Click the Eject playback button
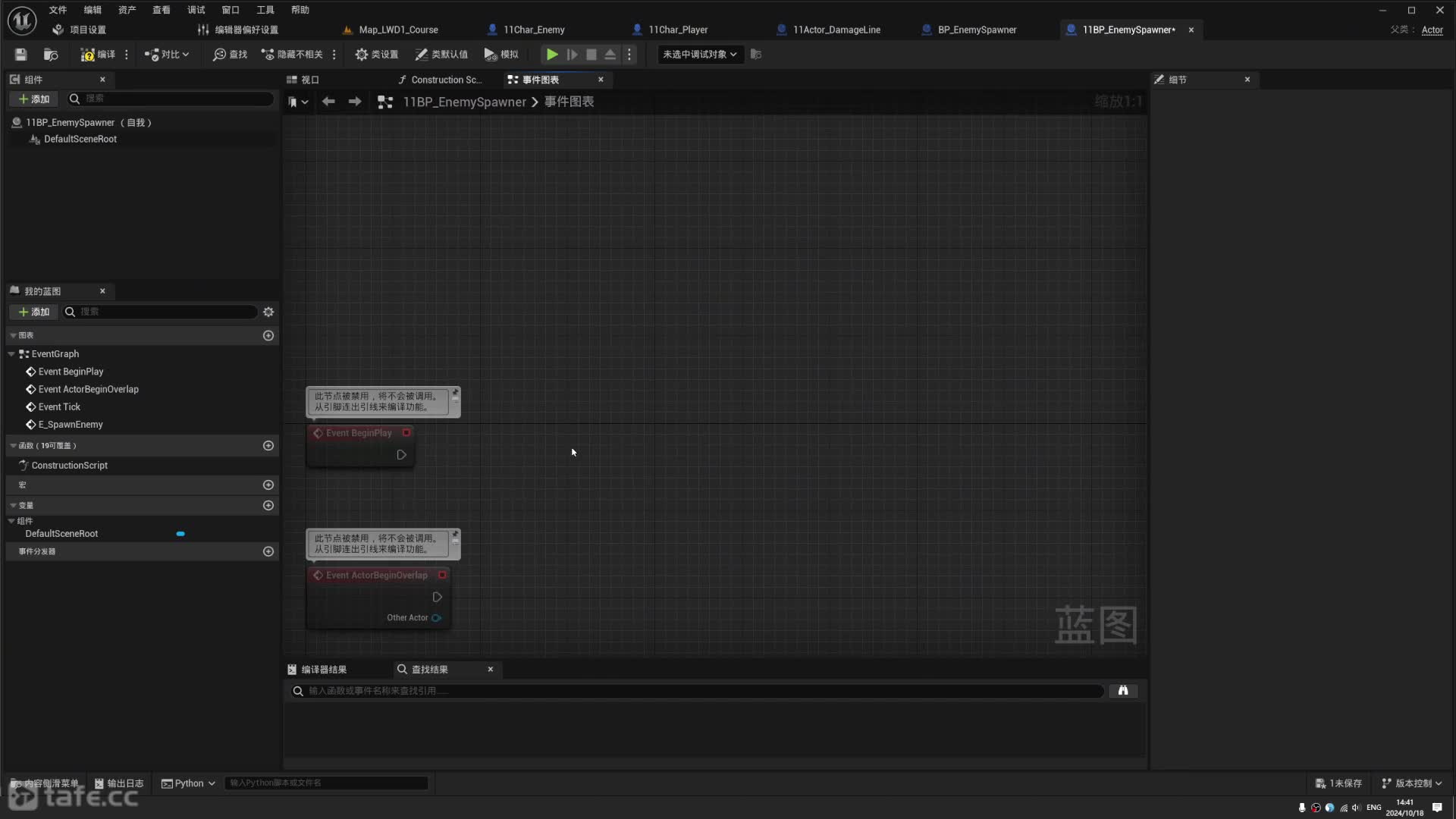Screen dimensions: 1456x819 [x=610, y=55]
